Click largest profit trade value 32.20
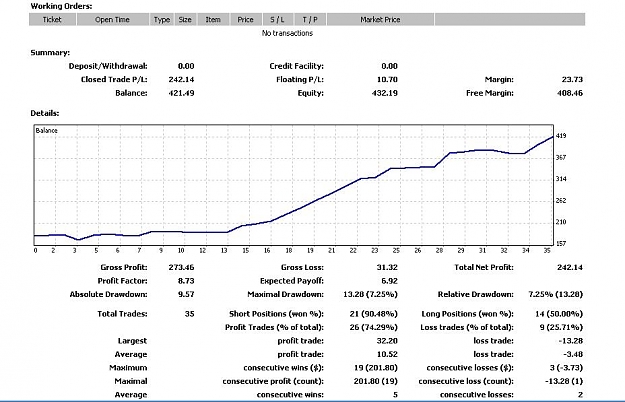 [387, 341]
